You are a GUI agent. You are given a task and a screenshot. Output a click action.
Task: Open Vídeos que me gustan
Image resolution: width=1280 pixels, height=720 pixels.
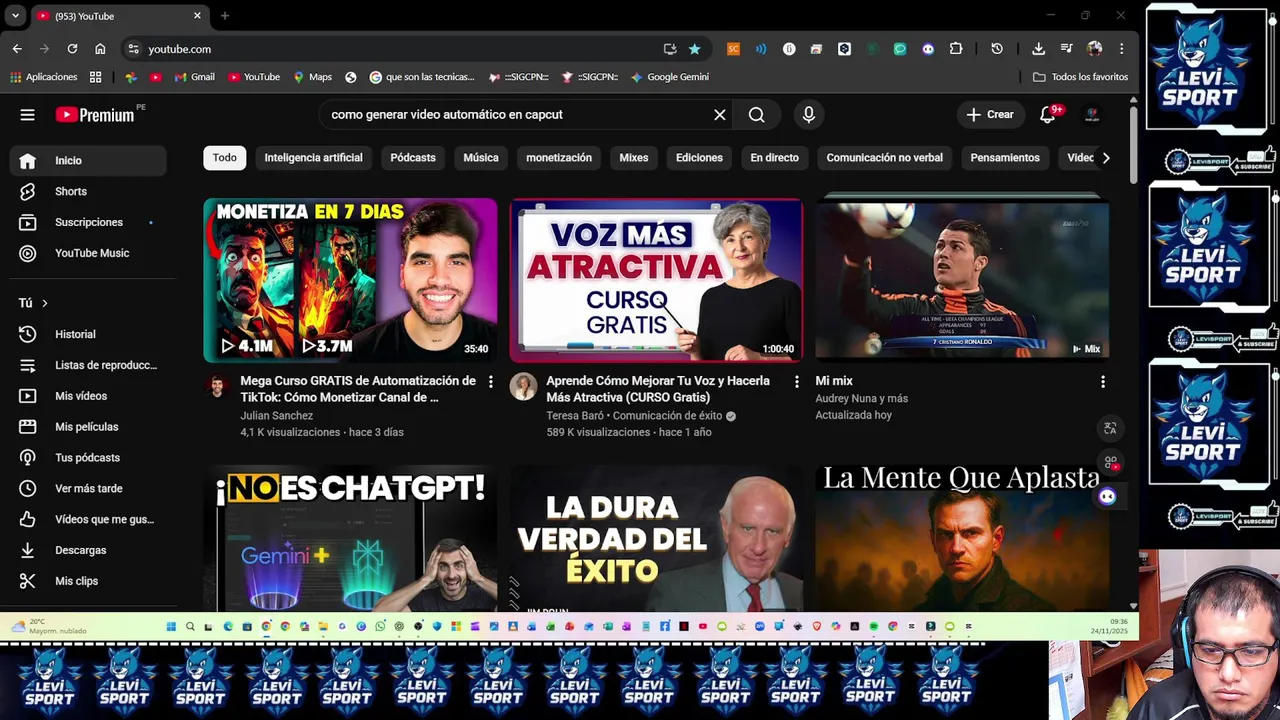(88, 519)
